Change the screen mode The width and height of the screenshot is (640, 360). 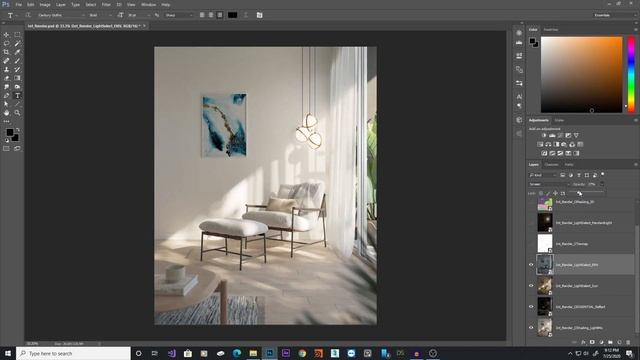pyautogui.click(x=17, y=149)
